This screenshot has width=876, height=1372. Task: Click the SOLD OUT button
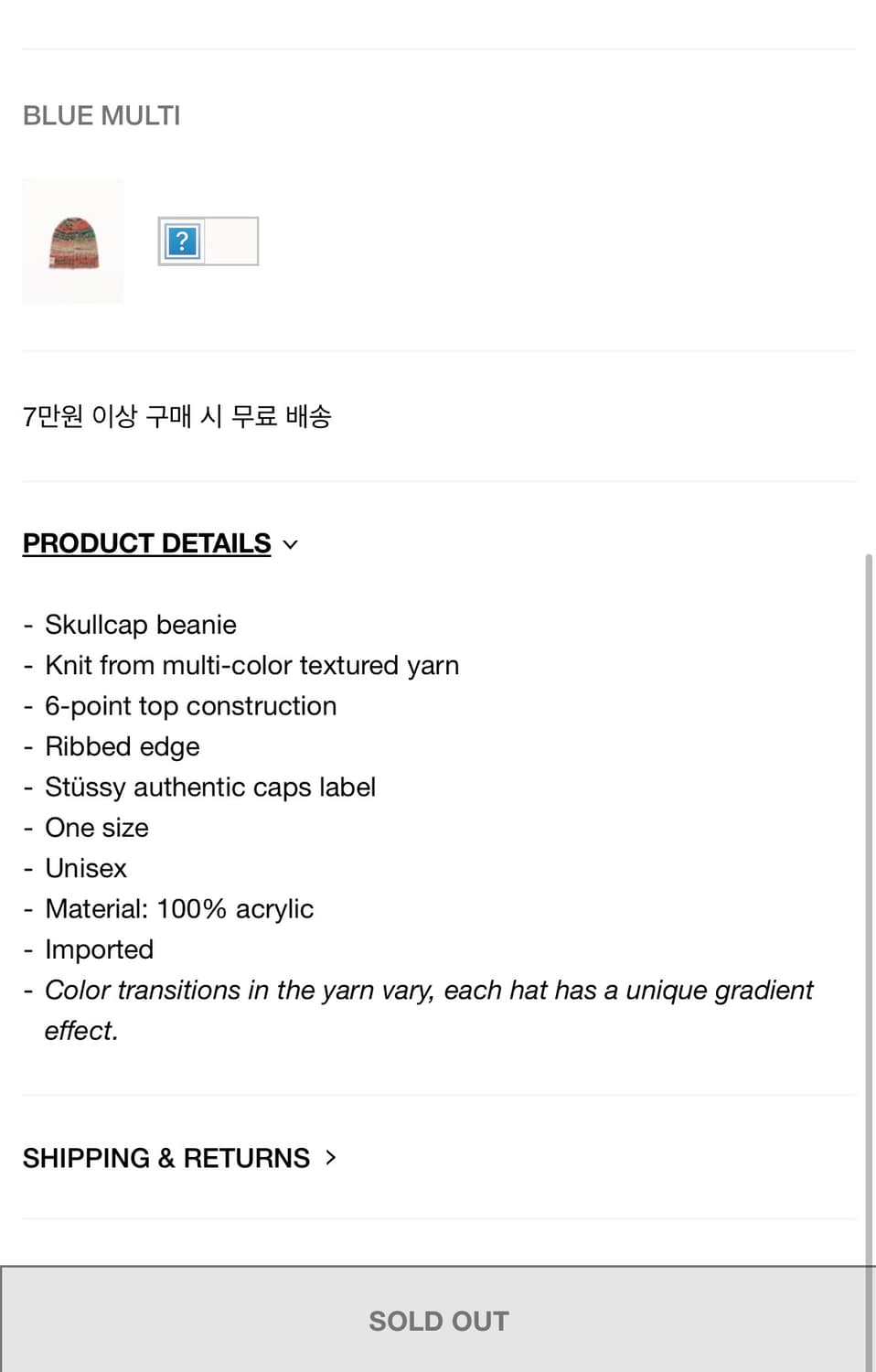pos(438,1320)
